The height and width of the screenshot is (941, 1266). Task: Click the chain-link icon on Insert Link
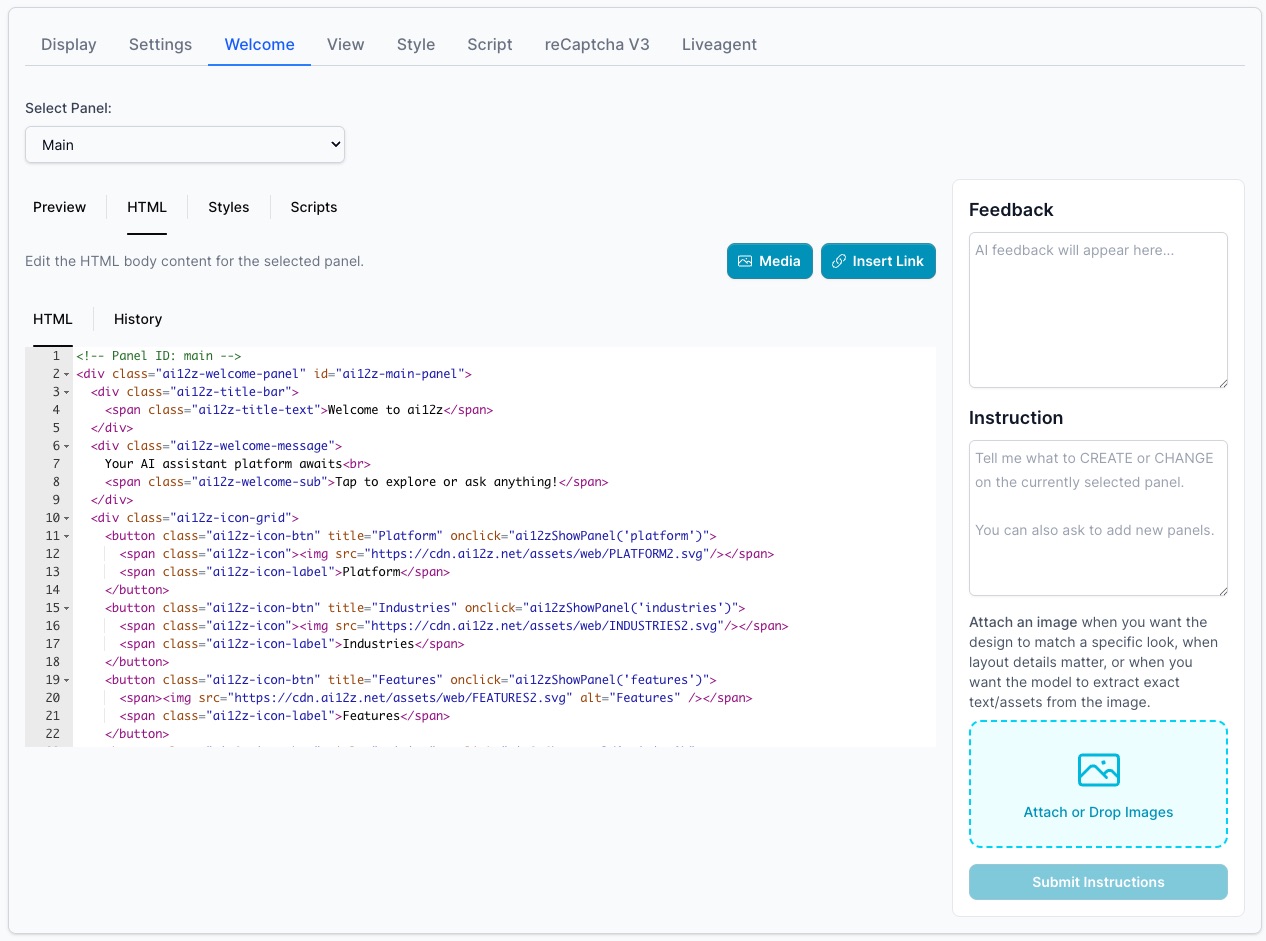(x=838, y=261)
